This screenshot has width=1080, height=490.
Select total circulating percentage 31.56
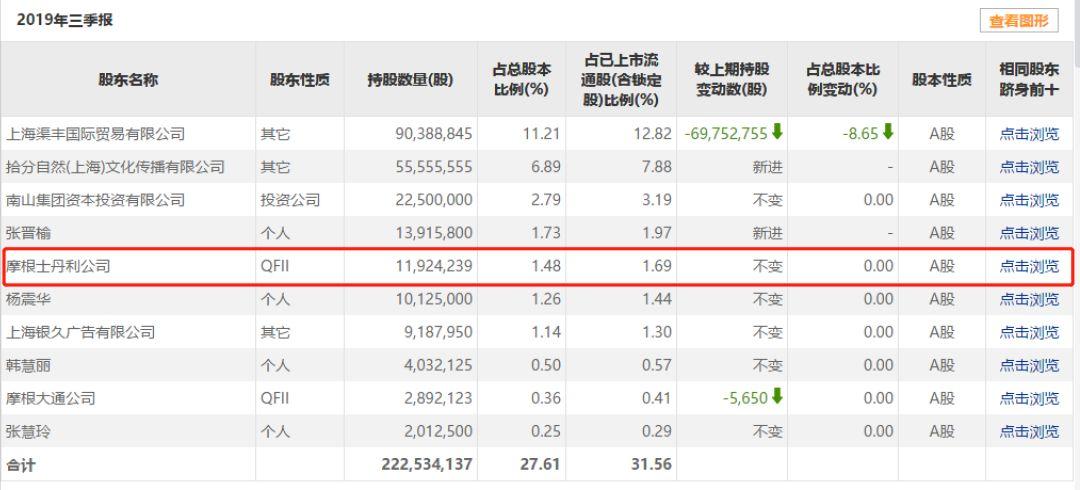(651, 465)
